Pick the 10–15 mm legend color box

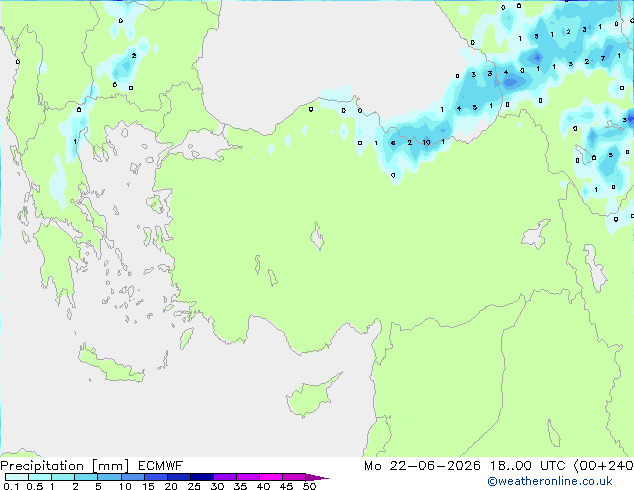coord(132,477)
